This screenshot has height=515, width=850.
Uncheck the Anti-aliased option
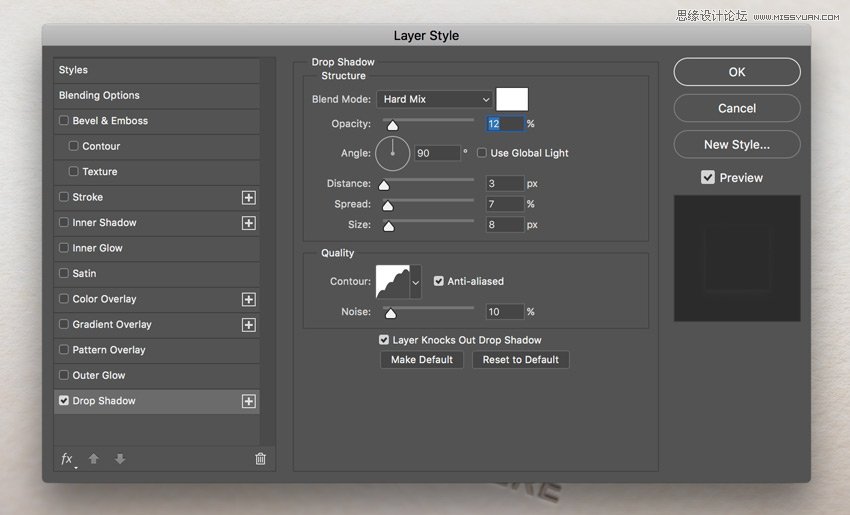pos(439,282)
